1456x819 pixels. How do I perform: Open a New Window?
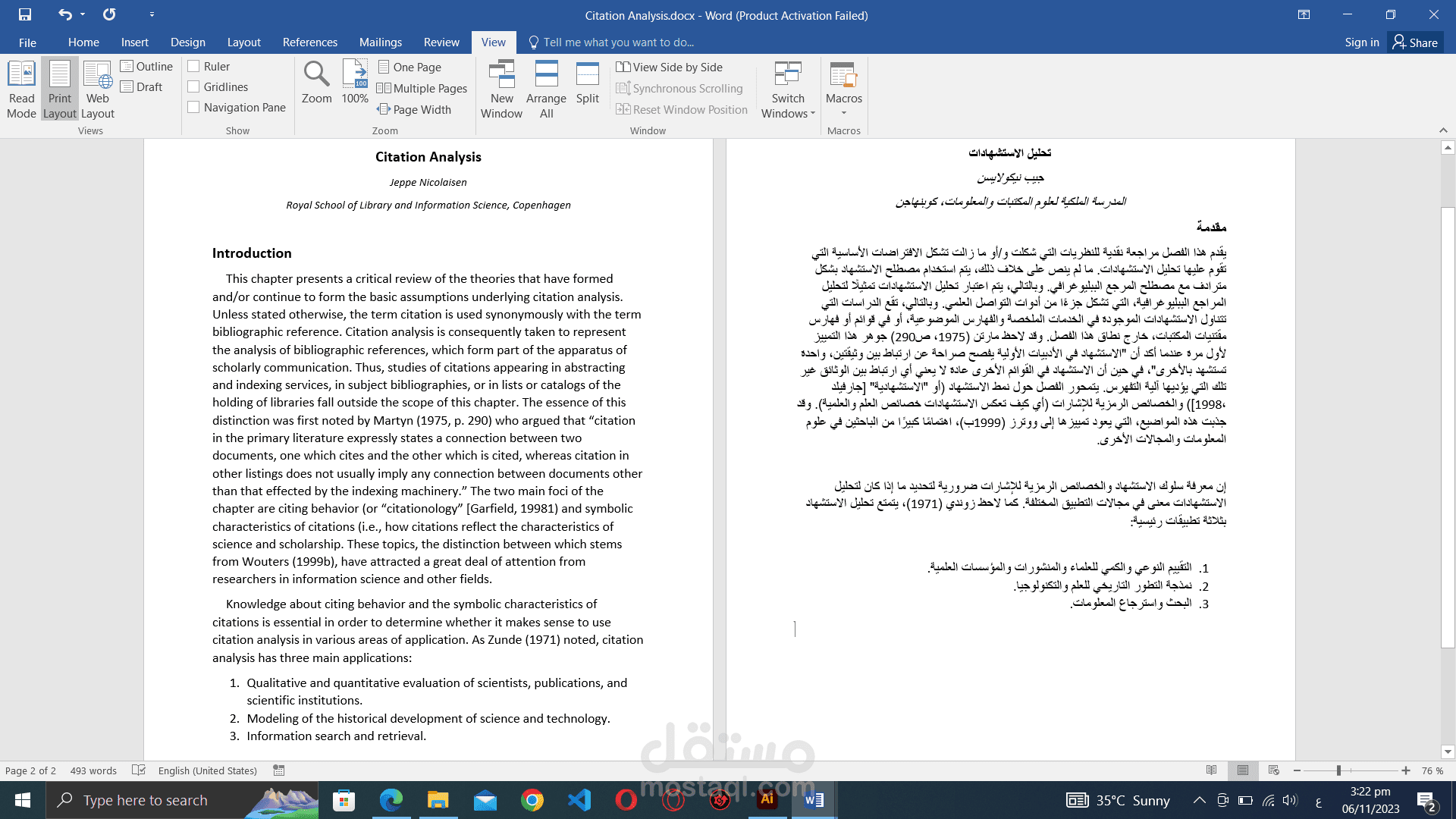click(x=501, y=89)
